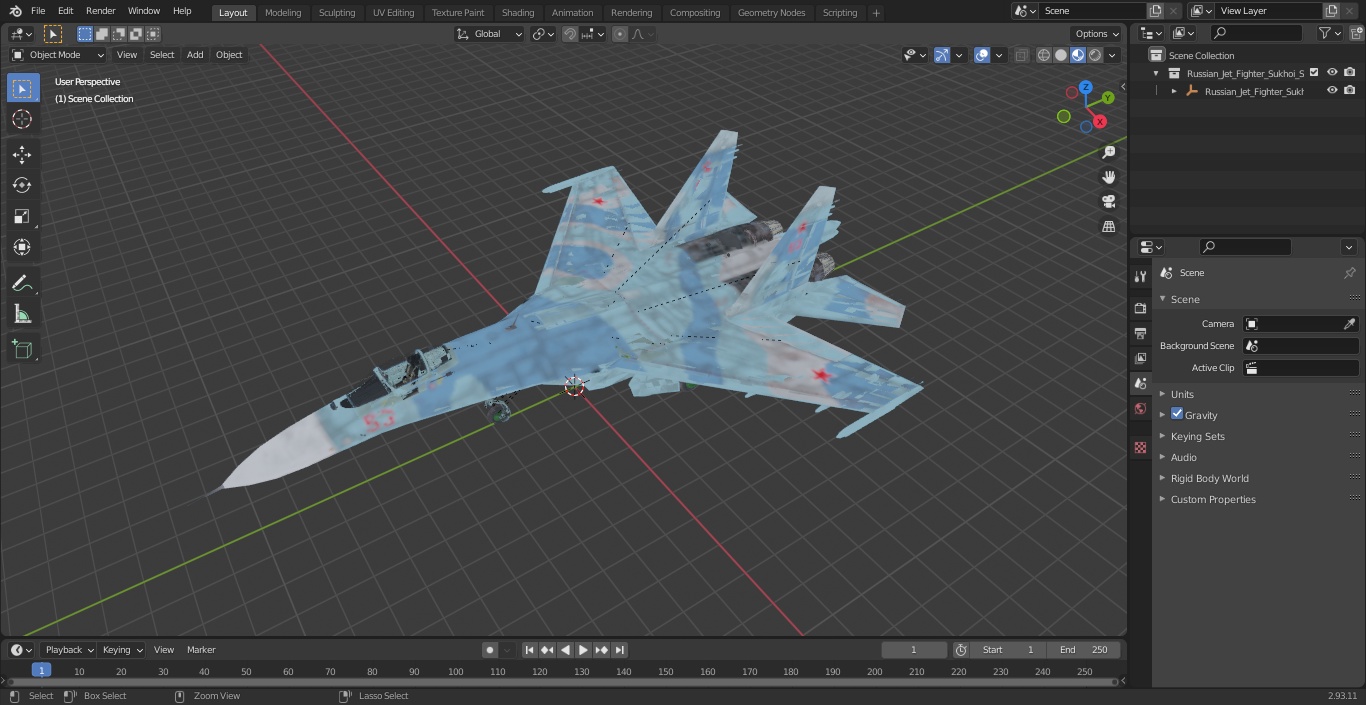Open the Output properties tab
The width and height of the screenshot is (1366, 705).
[x=1140, y=333]
